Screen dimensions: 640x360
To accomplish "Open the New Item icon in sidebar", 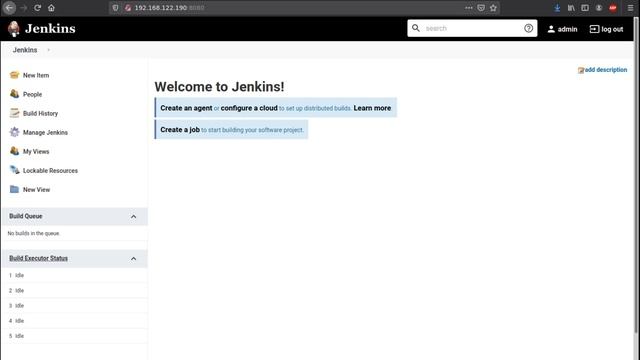I will coord(14,75).
